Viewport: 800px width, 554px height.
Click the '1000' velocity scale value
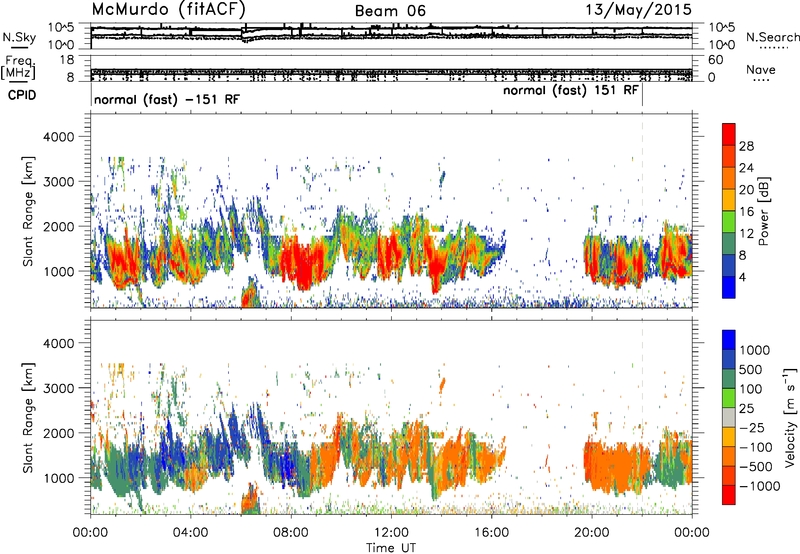[754, 350]
